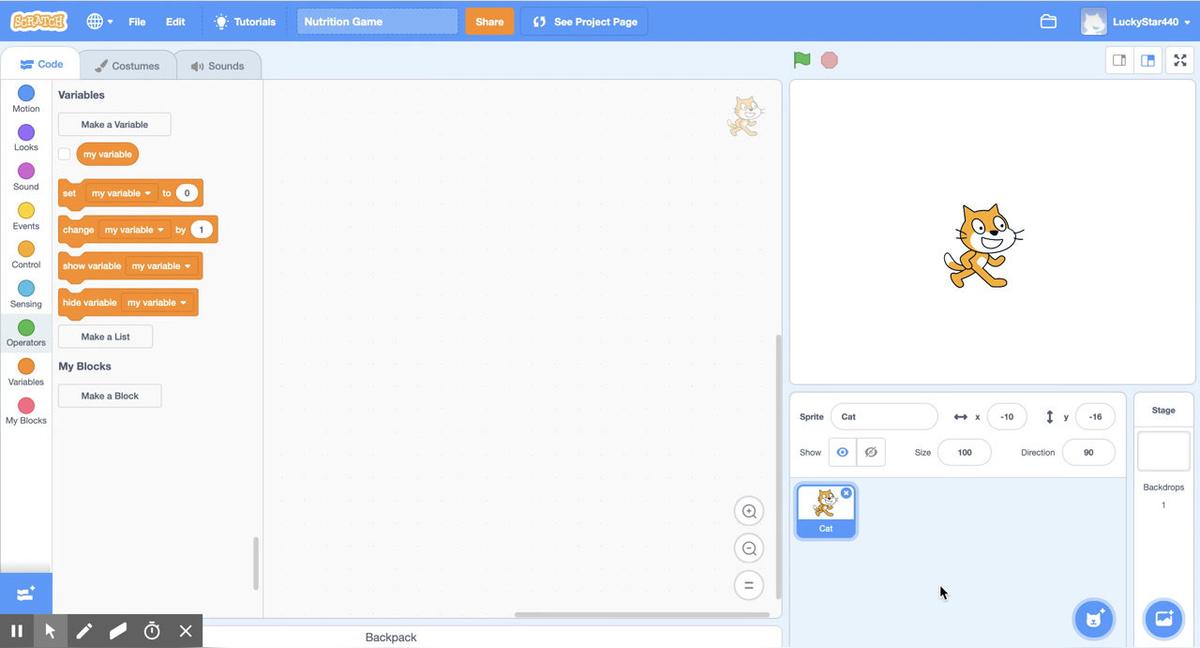Open the File menu
The height and width of the screenshot is (648, 1200).
[x=137, y=21]
